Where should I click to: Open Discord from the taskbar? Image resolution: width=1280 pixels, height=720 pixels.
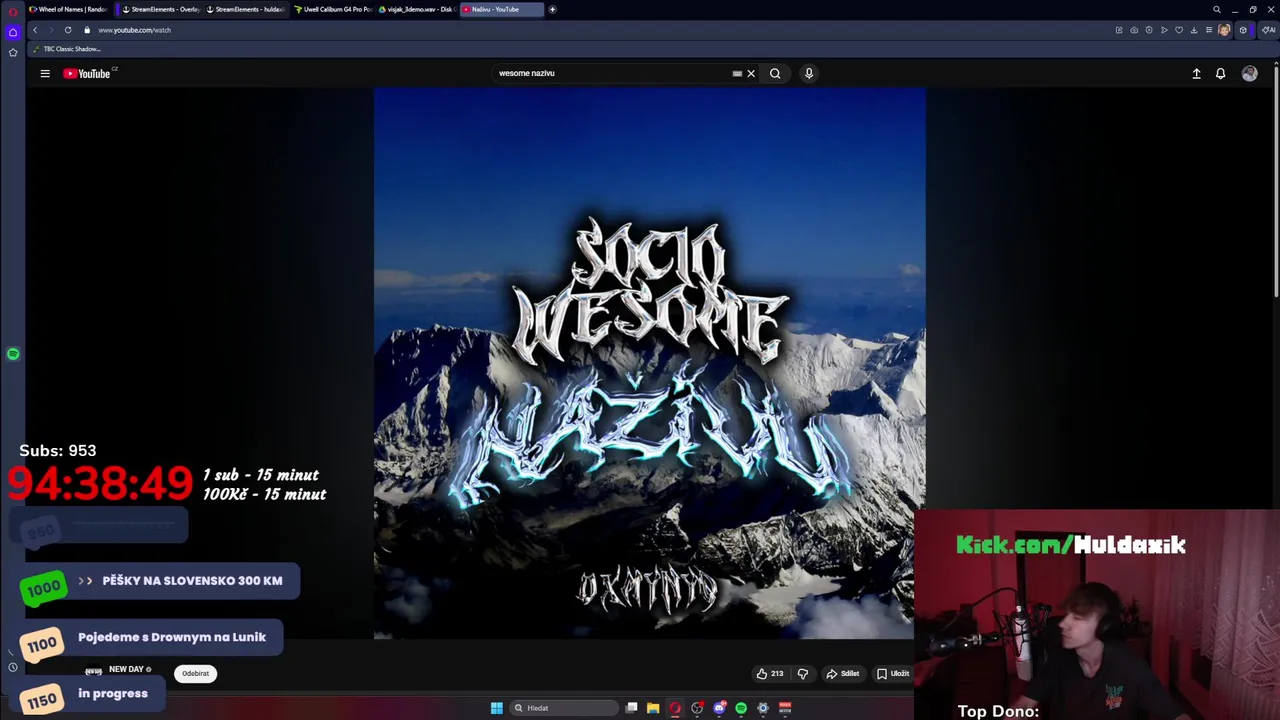click(719, 708)
